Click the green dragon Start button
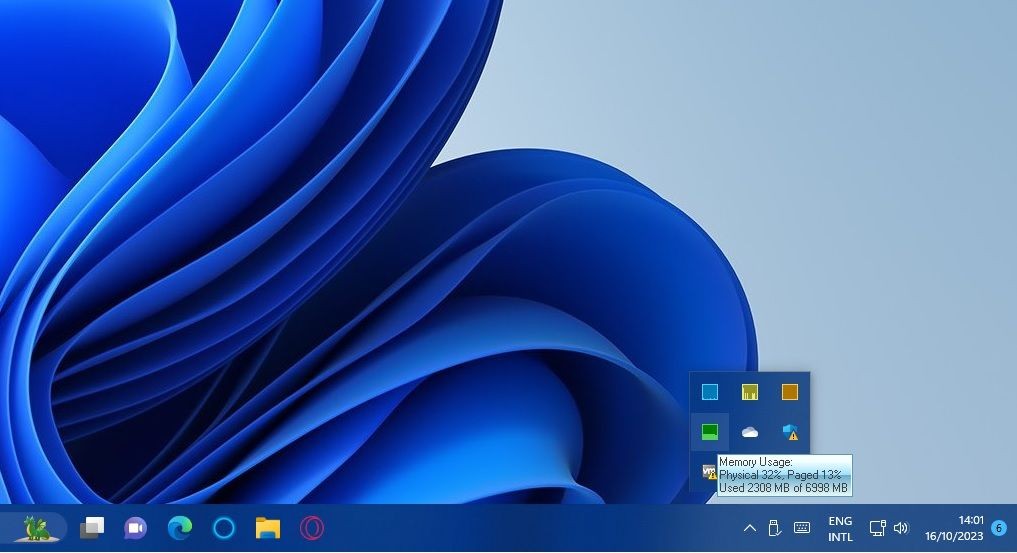 [35, 528]
